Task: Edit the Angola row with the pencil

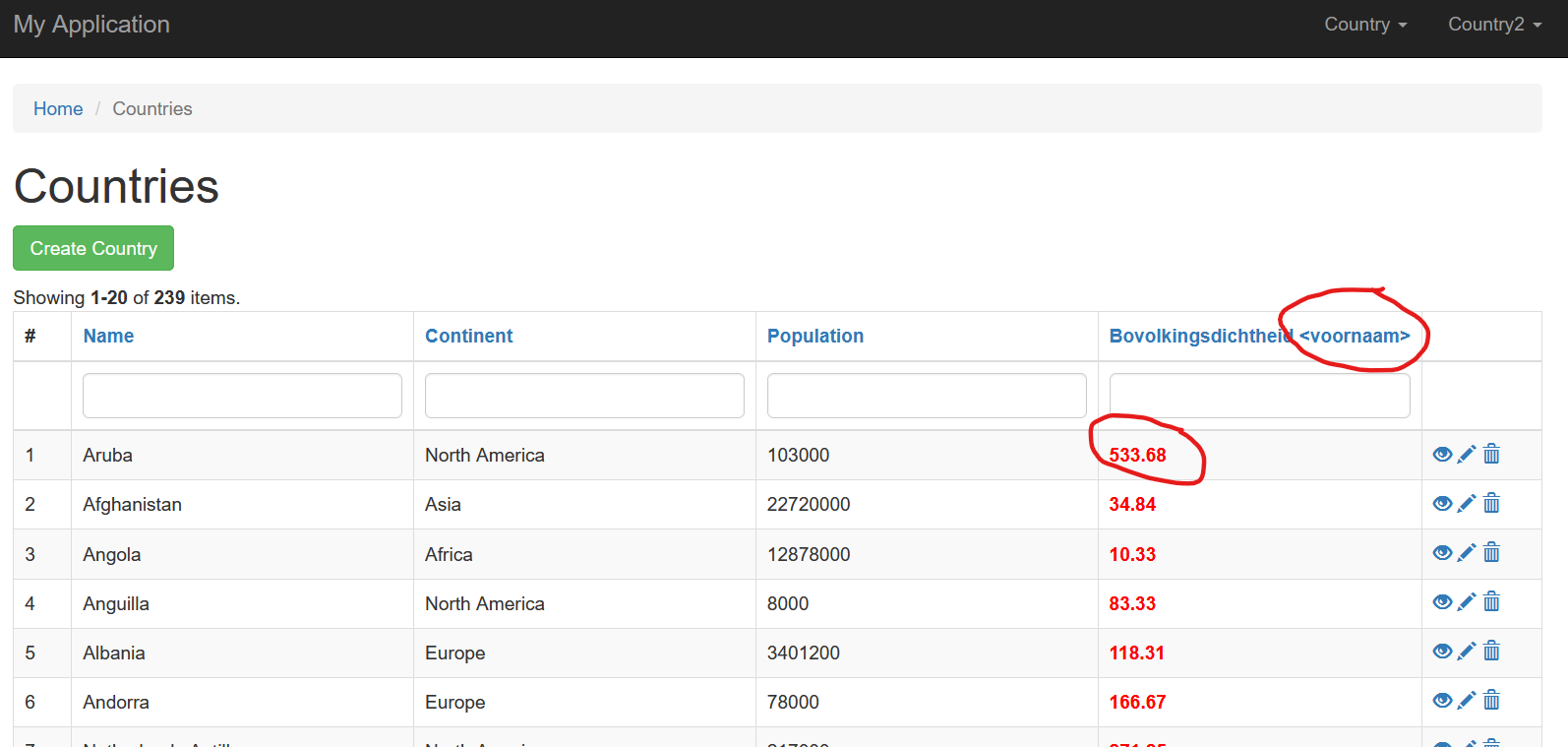Action: coord(1467,553)
